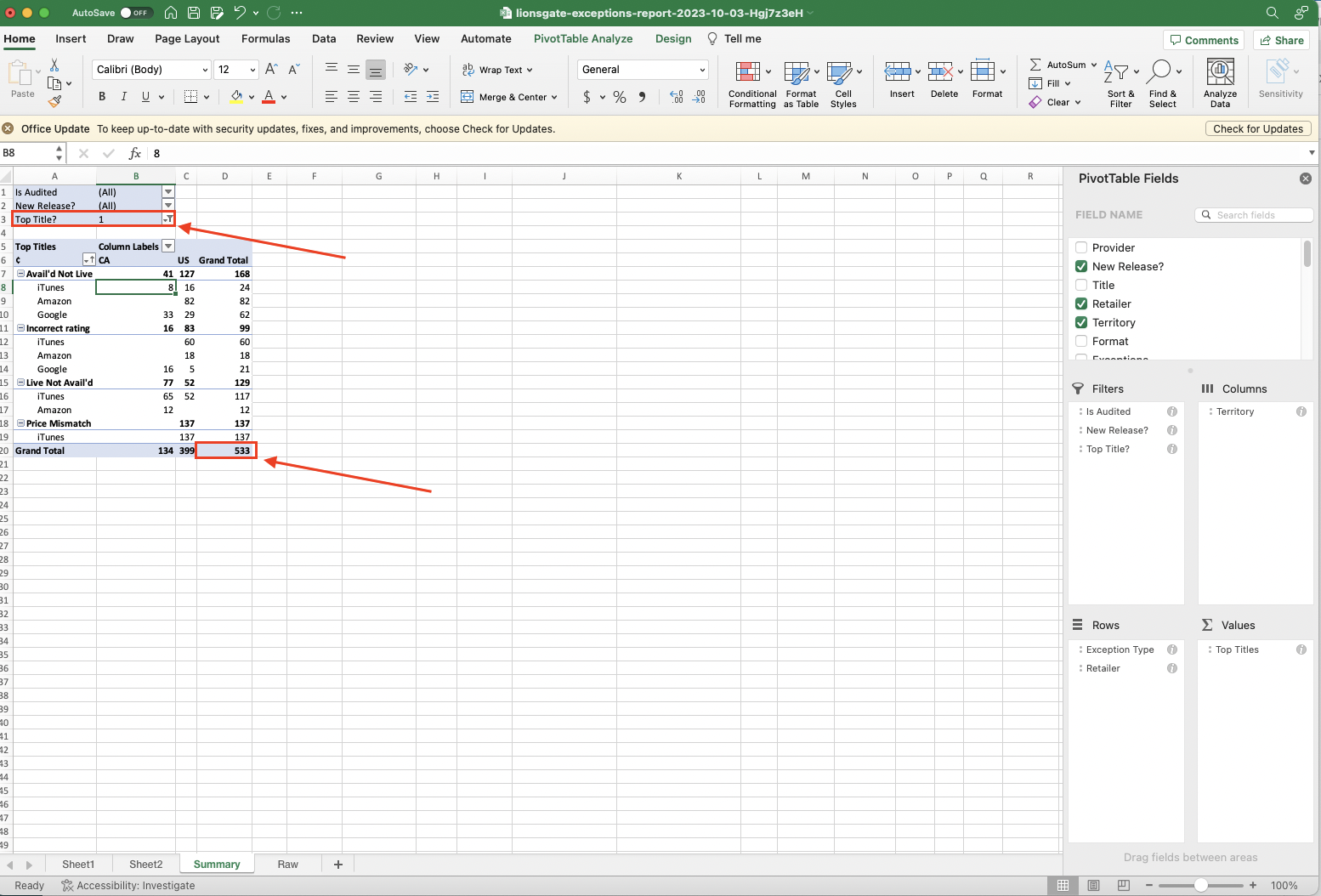Open the Design ribbon tab
The image size is (1321, 896).
pos(673,39)
